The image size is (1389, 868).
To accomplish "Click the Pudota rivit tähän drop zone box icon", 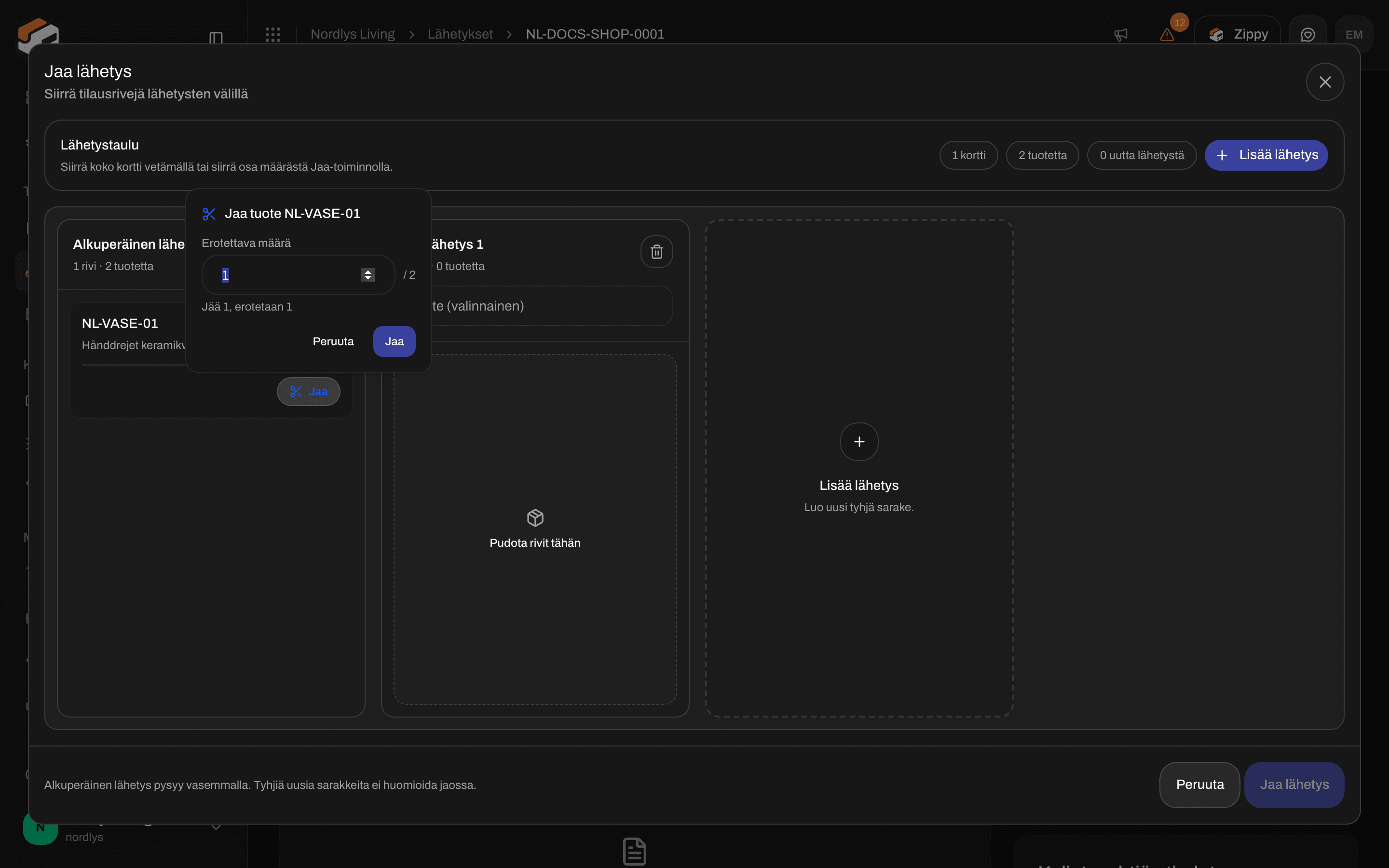I will 535,518.
